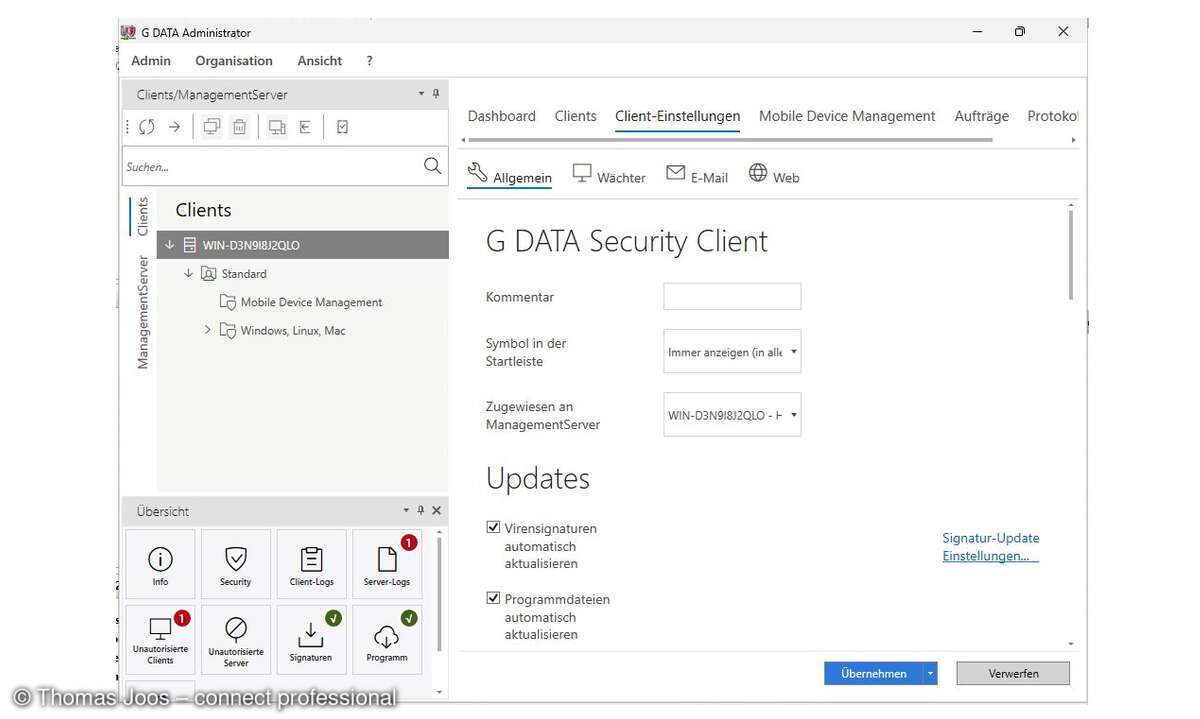Image resolution: width=1200 pixels, height=719 pixels.
Task: Open the Programm update status tile
Action: (387, 638)
